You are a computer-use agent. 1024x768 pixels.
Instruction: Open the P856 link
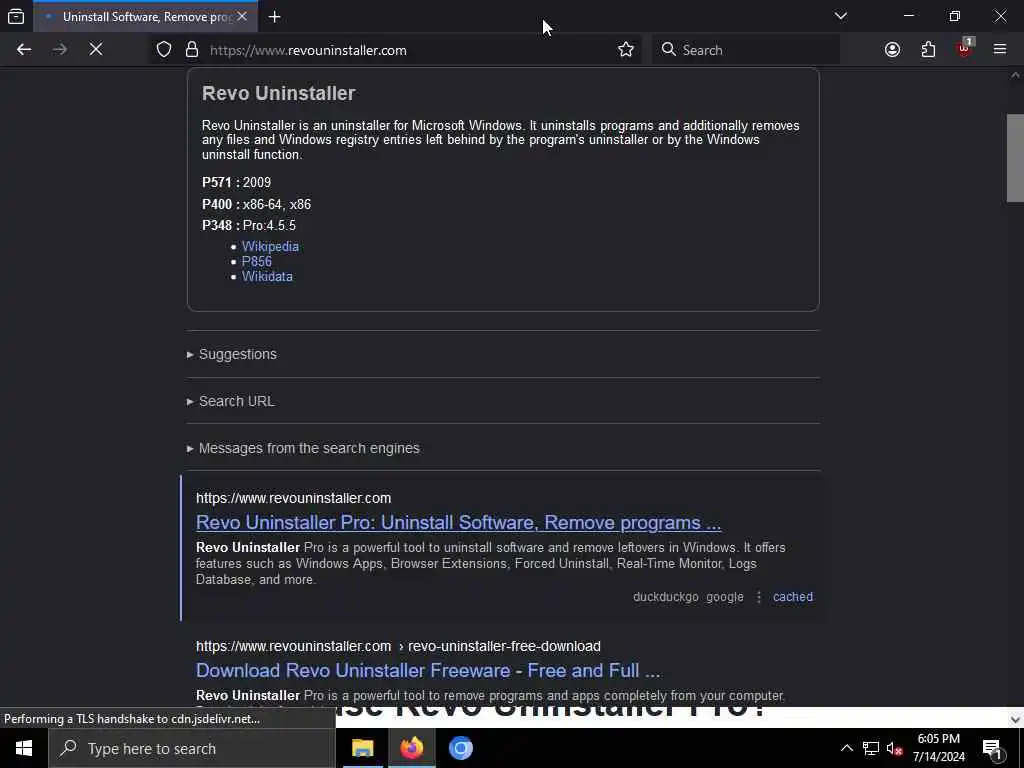[257, 261]
